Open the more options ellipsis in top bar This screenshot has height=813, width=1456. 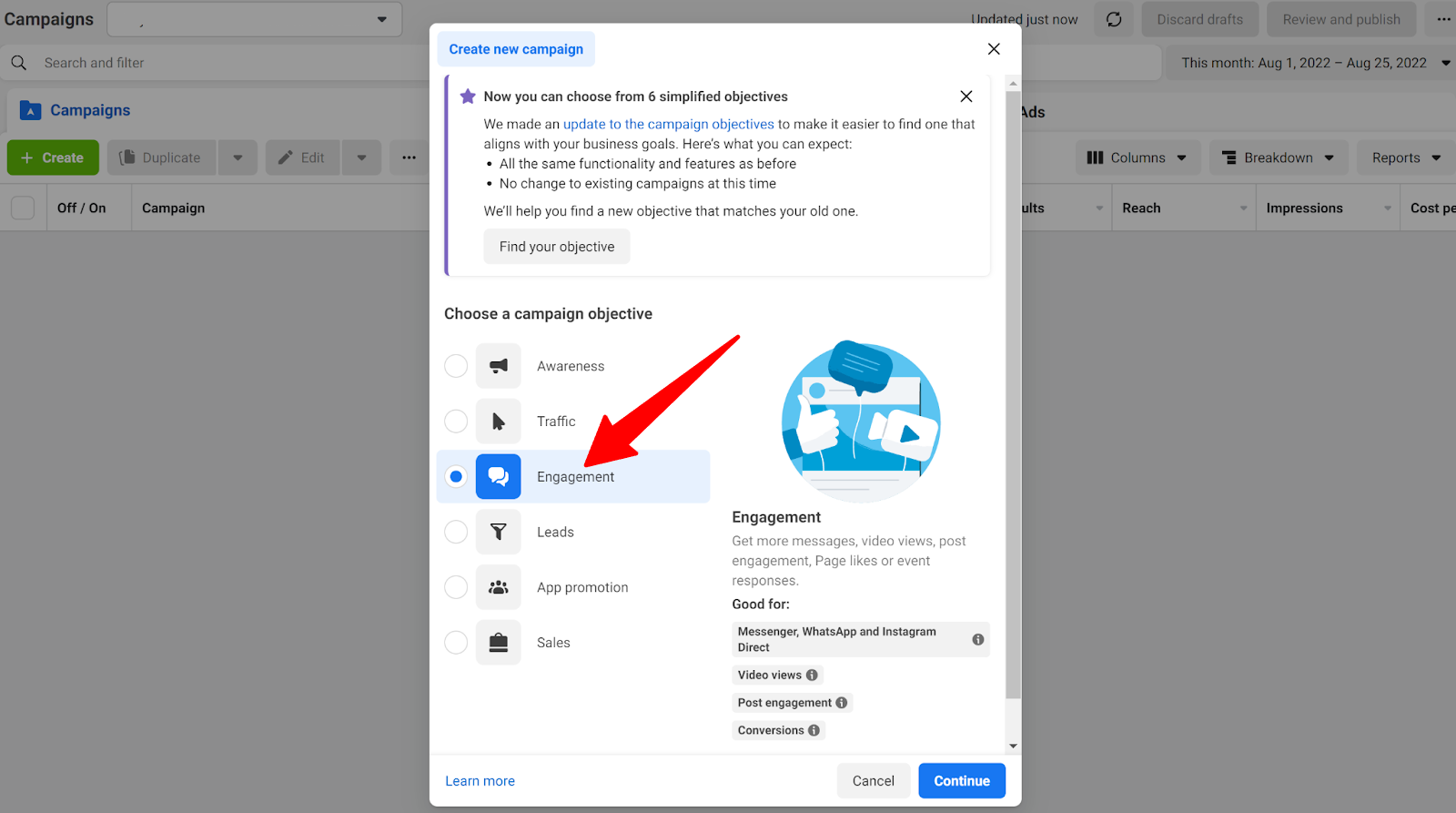pos(1443,19)
